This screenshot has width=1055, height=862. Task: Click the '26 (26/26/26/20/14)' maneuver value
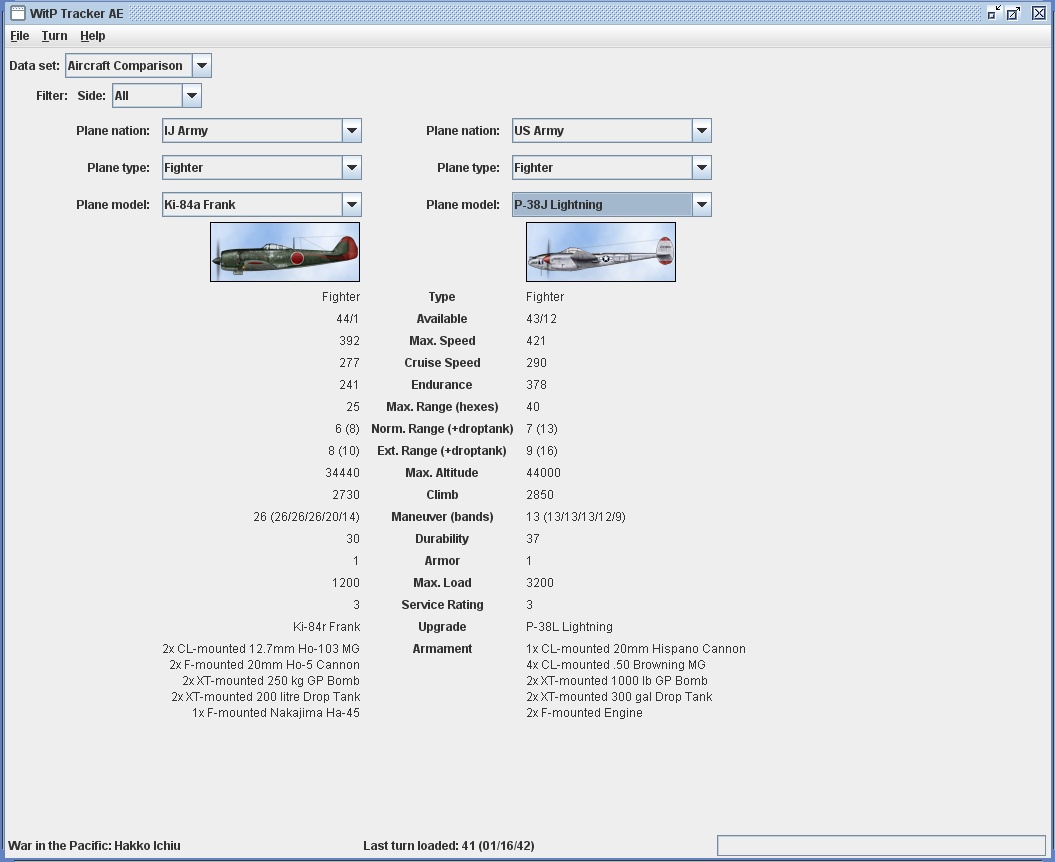tap(306, 517)
